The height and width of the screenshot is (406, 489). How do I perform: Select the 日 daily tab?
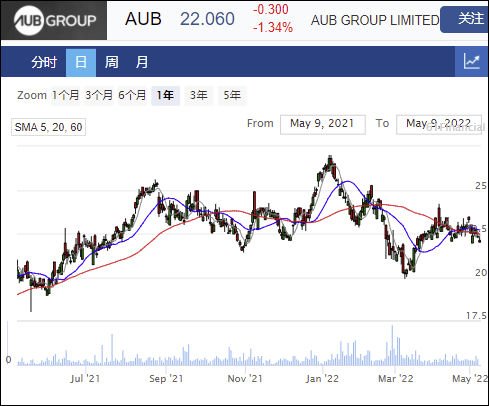[x=81, y=62]
